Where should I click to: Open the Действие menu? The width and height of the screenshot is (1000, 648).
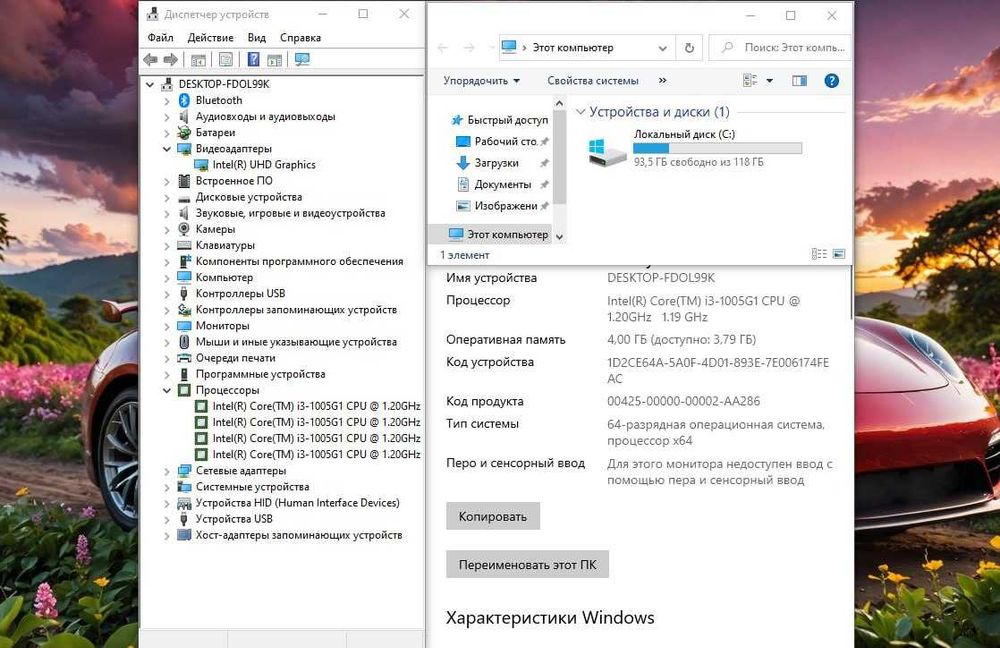pyautogui.click(x=210, y=38)
